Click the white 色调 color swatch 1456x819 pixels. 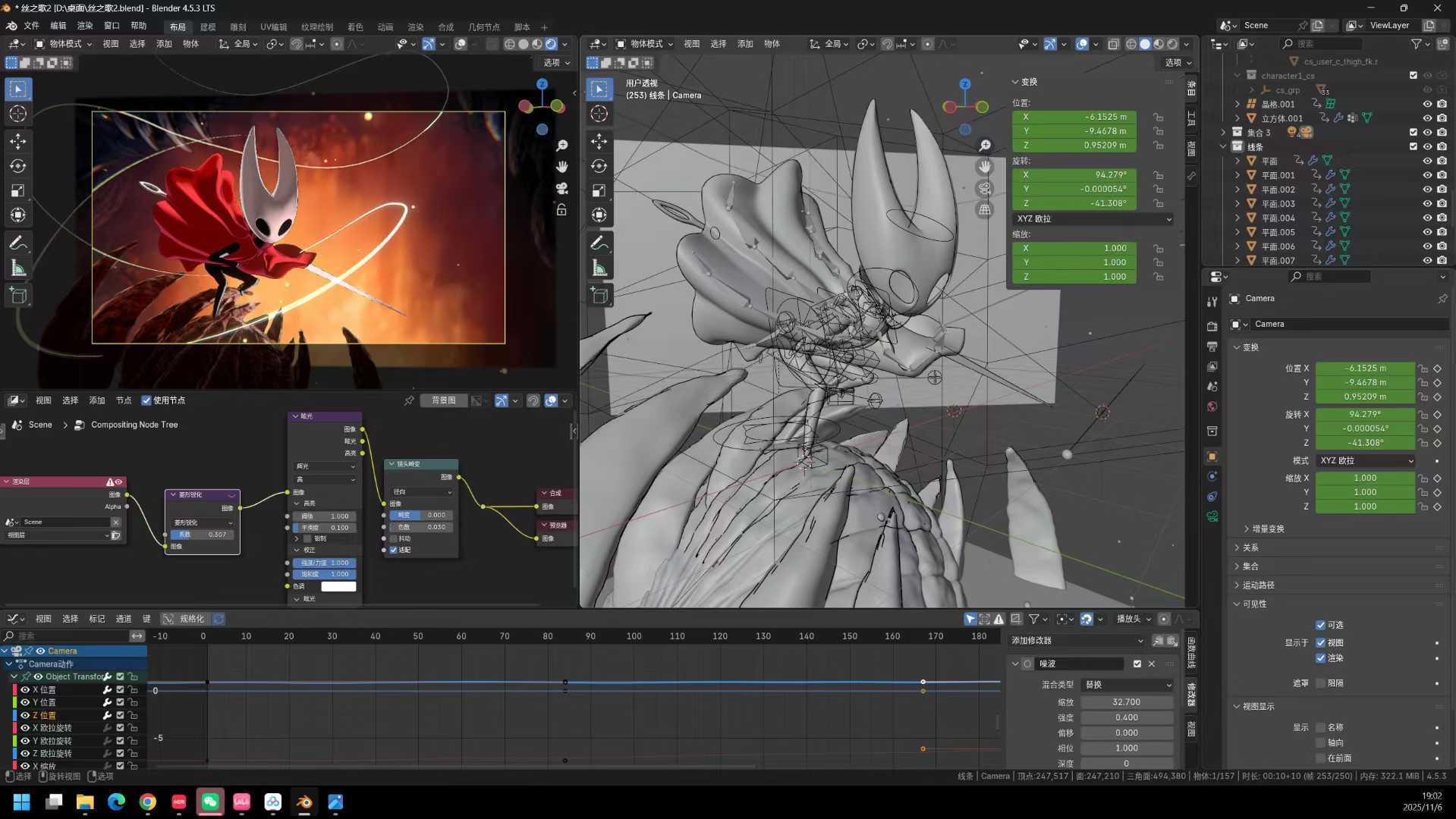tap(339, 586)
